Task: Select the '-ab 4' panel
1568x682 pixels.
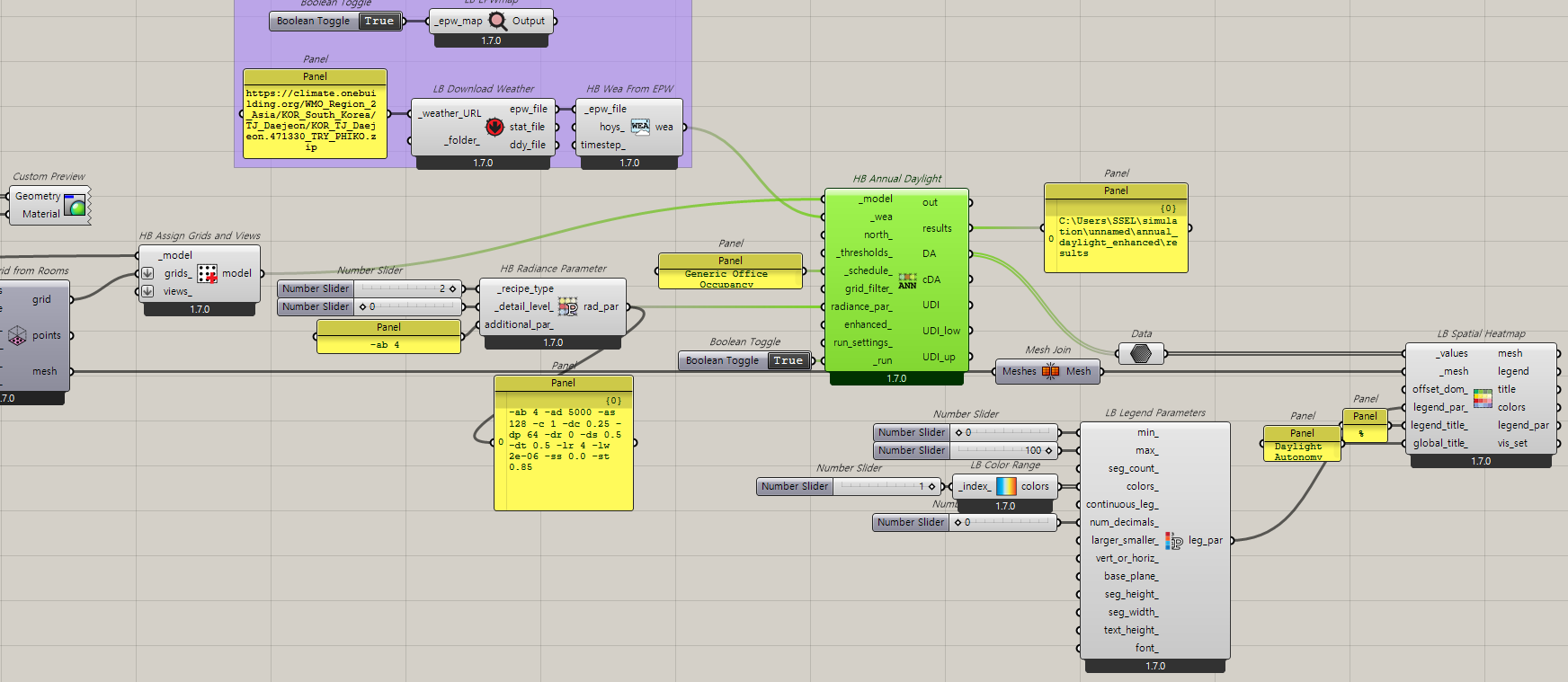Action: [x=388, y=337]
